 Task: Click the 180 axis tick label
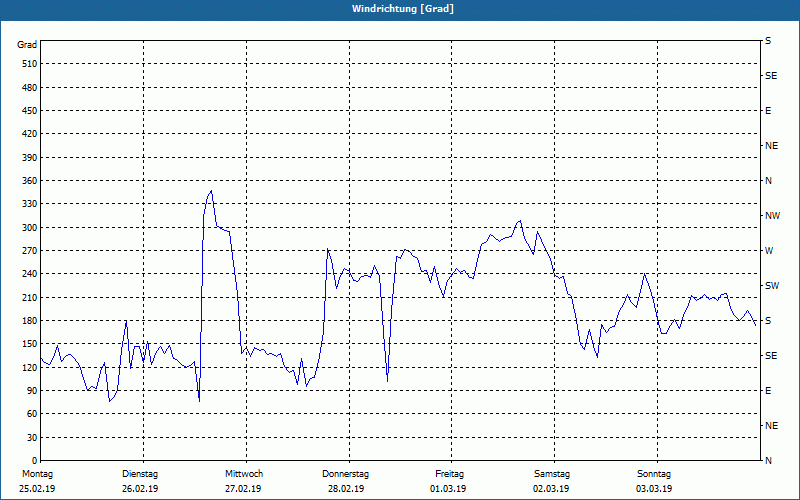pyautogui.click(x=29, y=321)
